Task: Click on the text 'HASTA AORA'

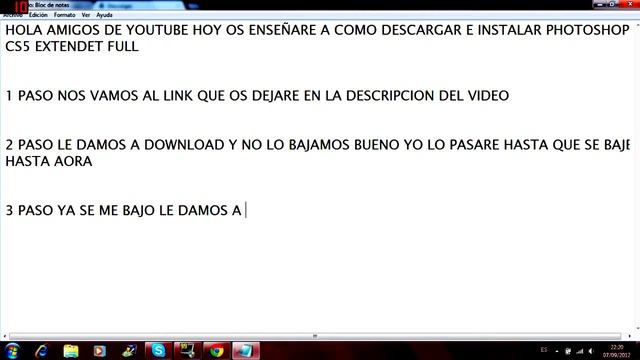Action: 49,161
